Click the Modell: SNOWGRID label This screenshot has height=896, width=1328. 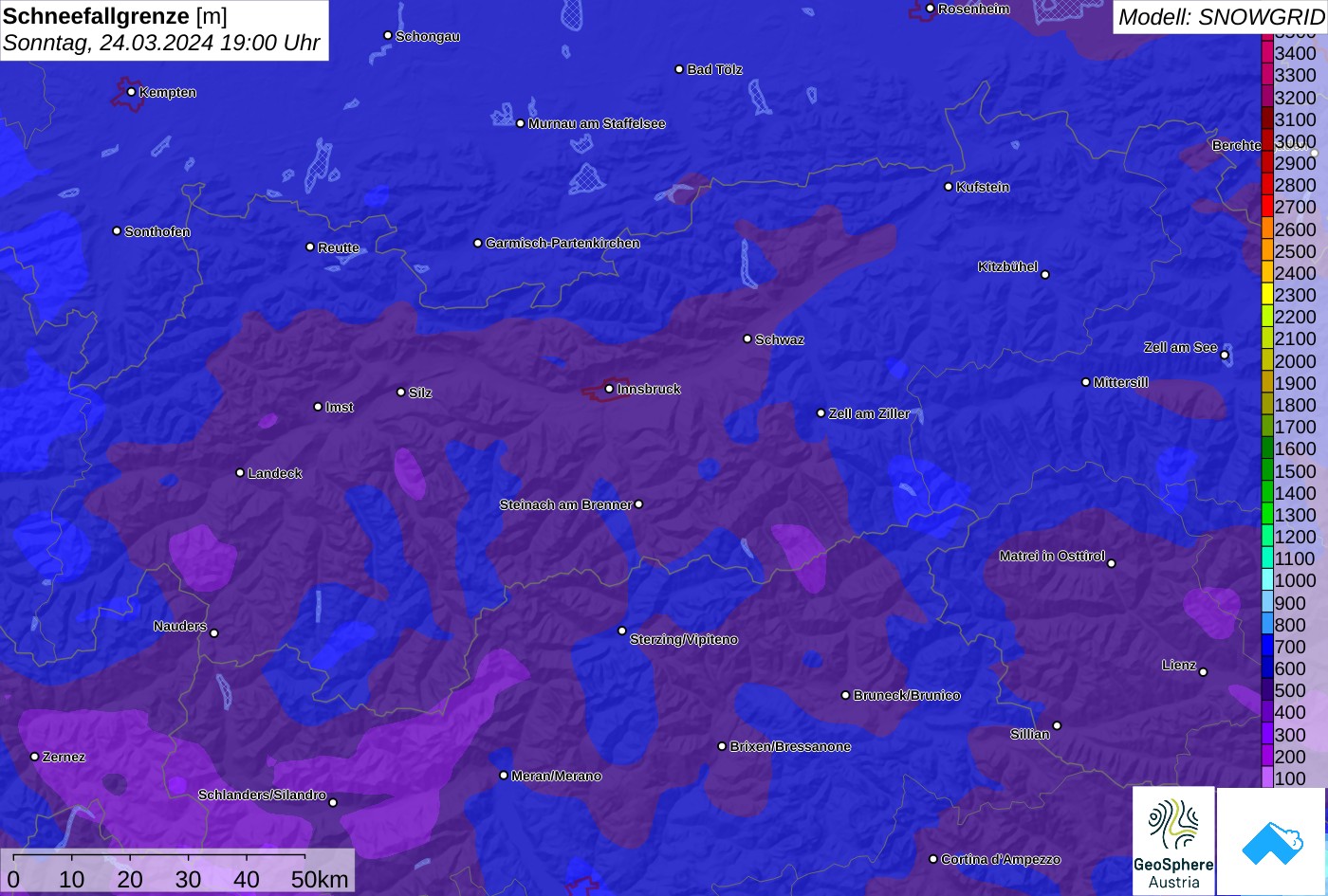(x=1220, y=17)
